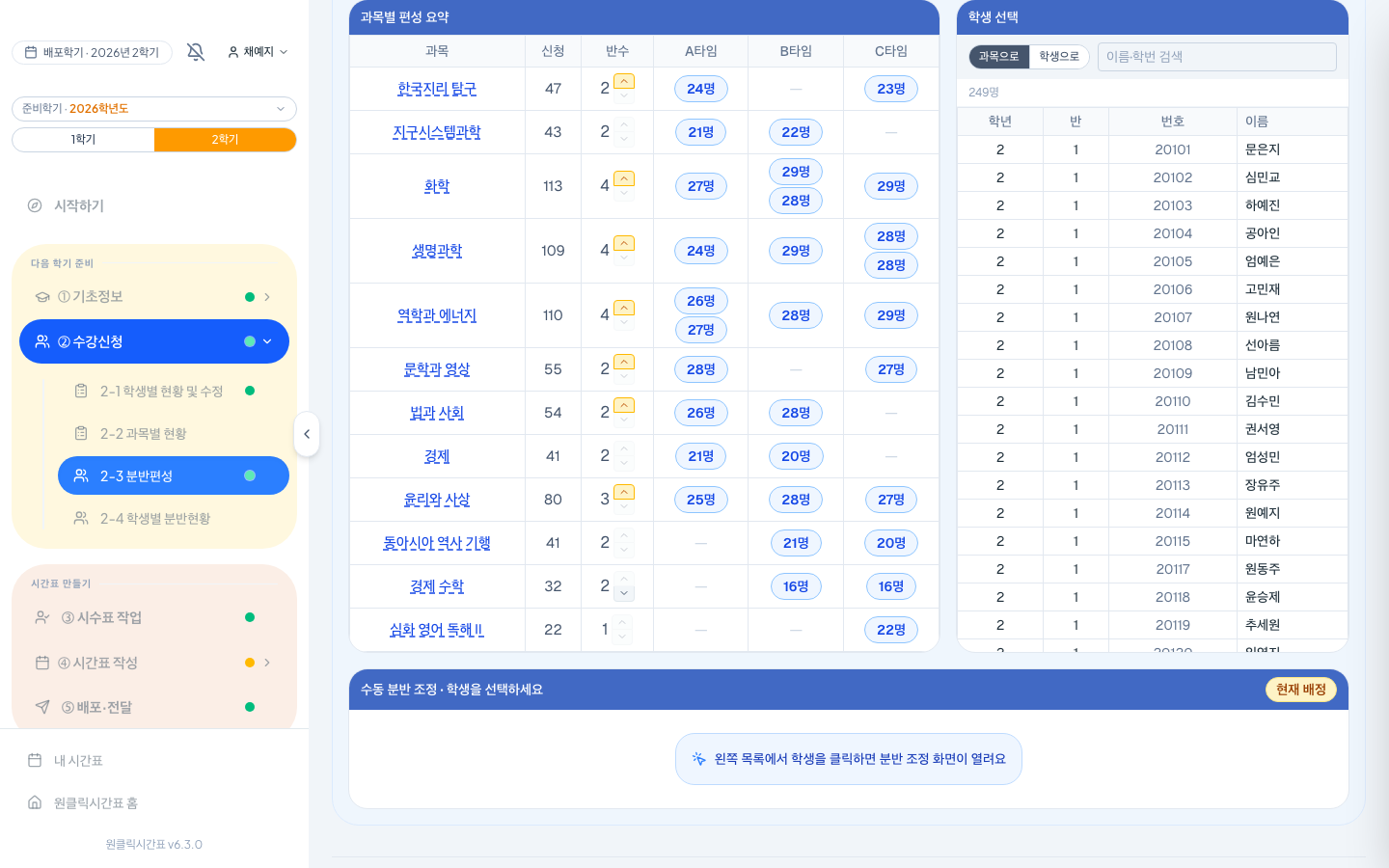The image size is (1389, 868).
Task: Click the 2-3 분반편성 people icon
Action: [x=81, y=475]
